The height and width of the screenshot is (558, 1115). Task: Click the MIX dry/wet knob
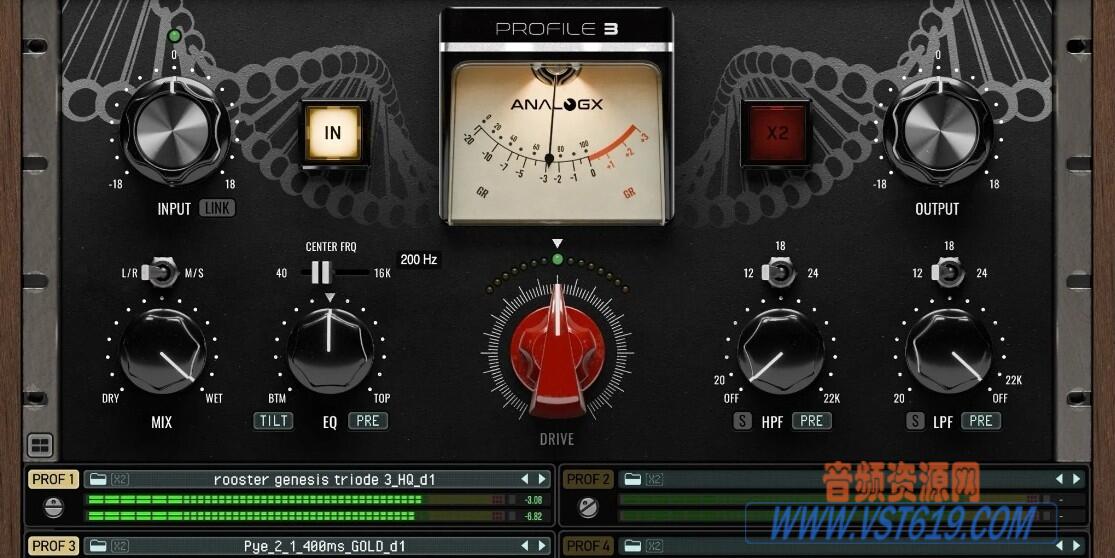click(x=163, y=351)
